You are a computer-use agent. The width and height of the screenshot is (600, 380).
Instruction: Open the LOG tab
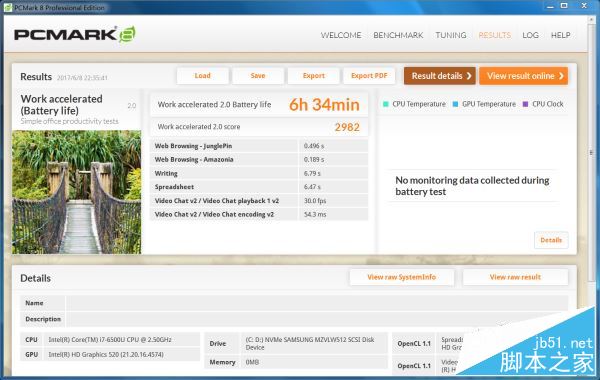530,35
